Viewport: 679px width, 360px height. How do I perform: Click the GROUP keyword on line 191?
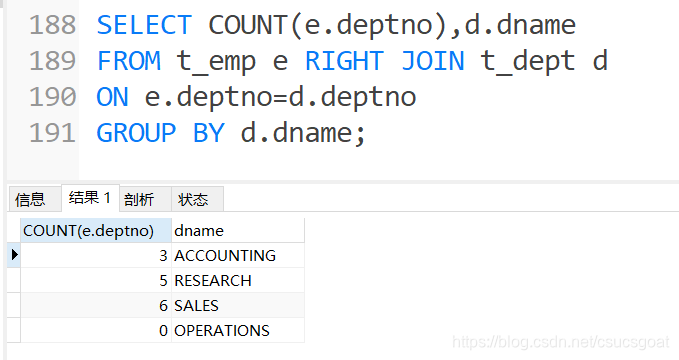tap(136, 133)
